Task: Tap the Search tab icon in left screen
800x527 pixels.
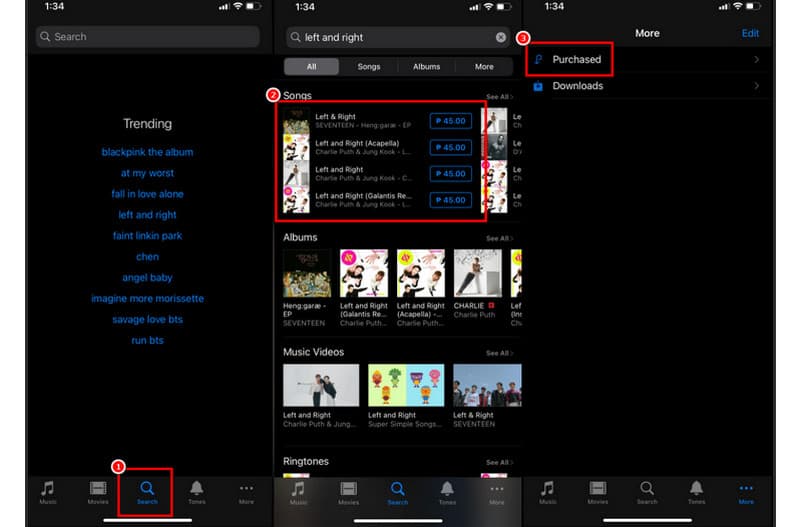Action: (147, 492)
